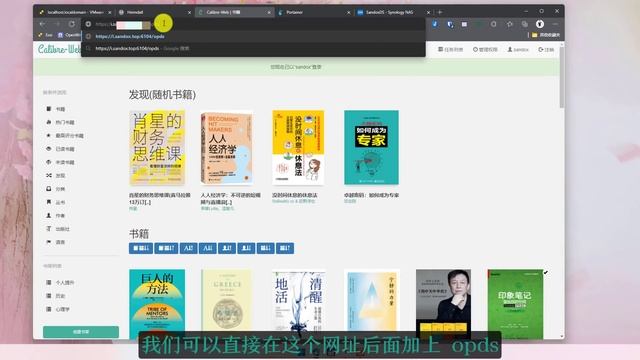The image size is (640, 360).
Task: Select the Calibre-Web browser tab
Action: coord(233,12)
